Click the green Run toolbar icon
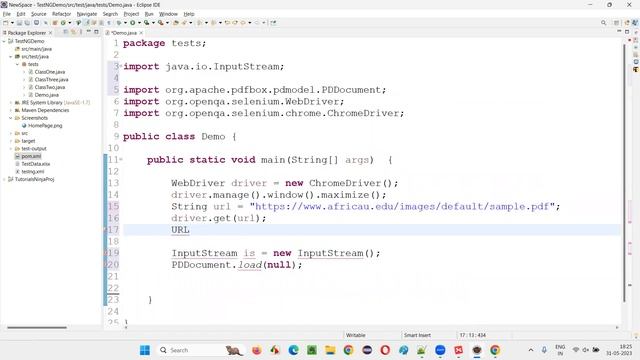The height and width of the screenshot is (360, 640). (133, 23)
